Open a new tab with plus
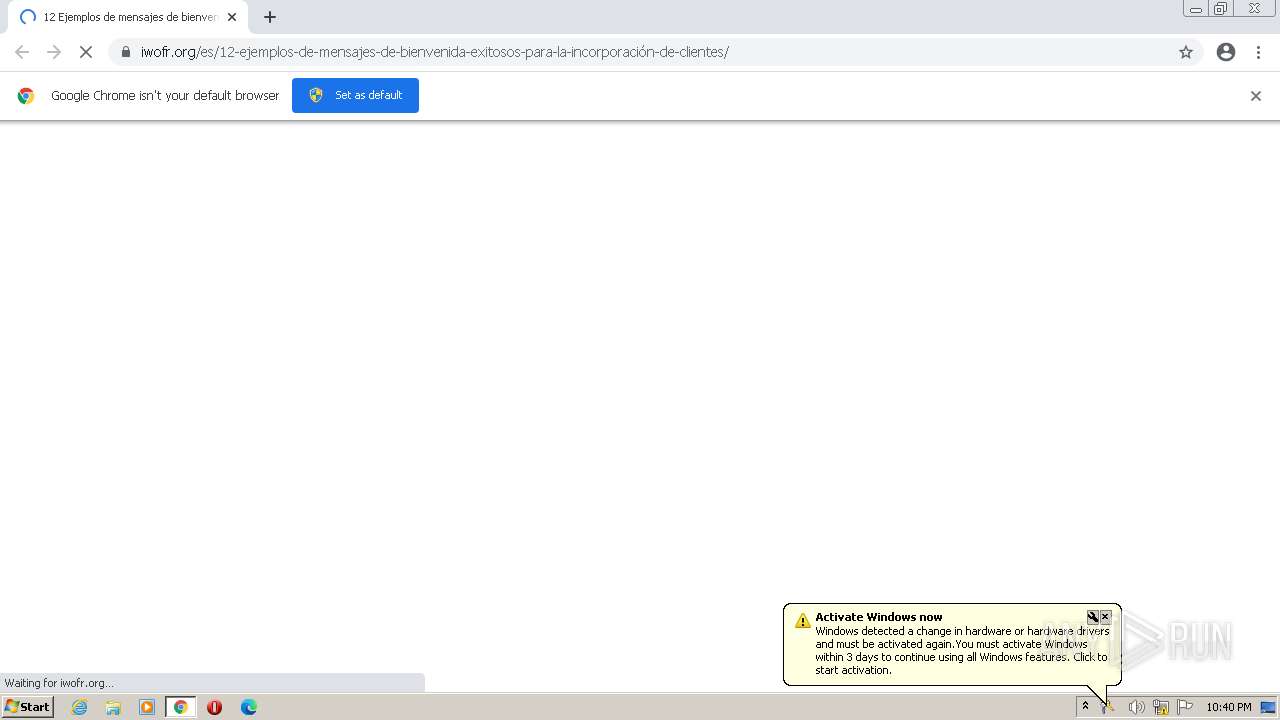The height and width of the screenshot is (720, 1280). pyautogui.click(x=270, y=17)
